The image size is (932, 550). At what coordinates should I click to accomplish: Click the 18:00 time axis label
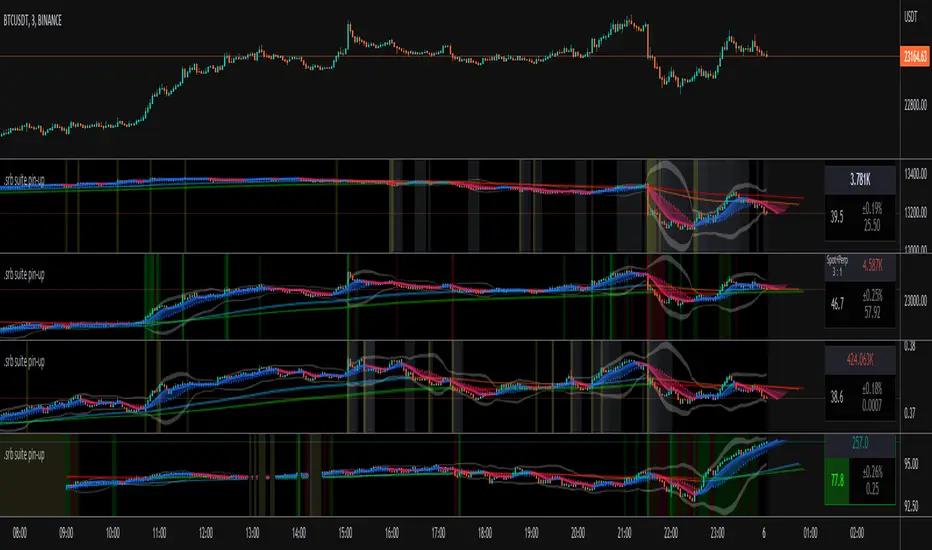(484, 533)
